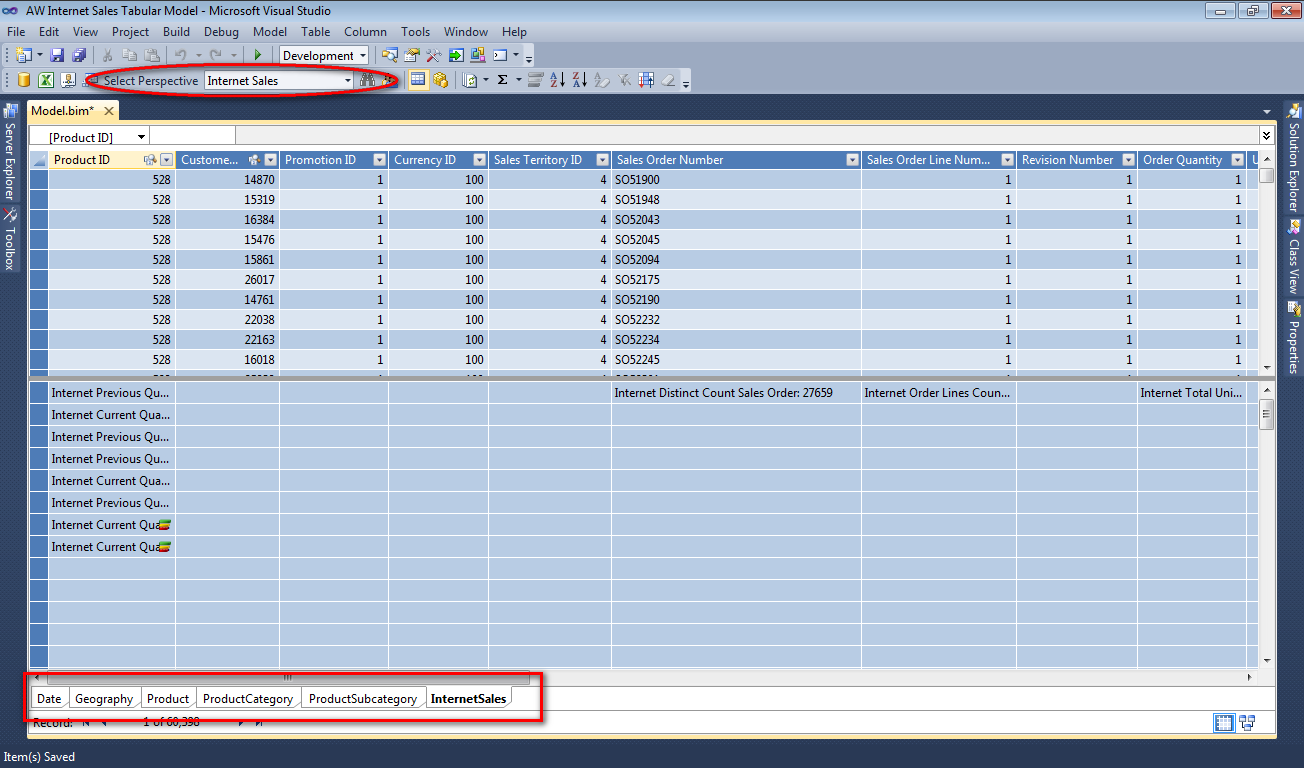Click the Process table refresh icon

(x=471, y=80)
